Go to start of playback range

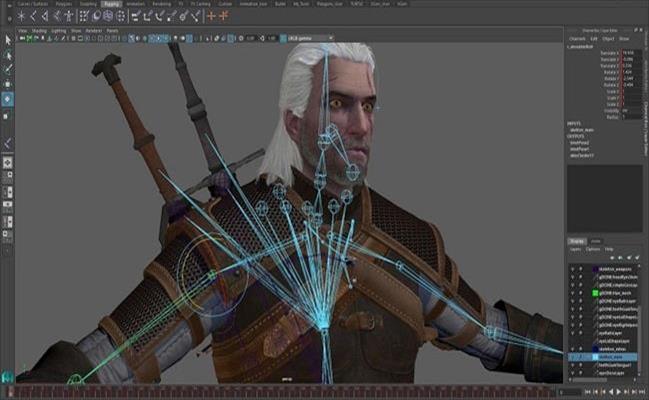(x=588, y=392)
